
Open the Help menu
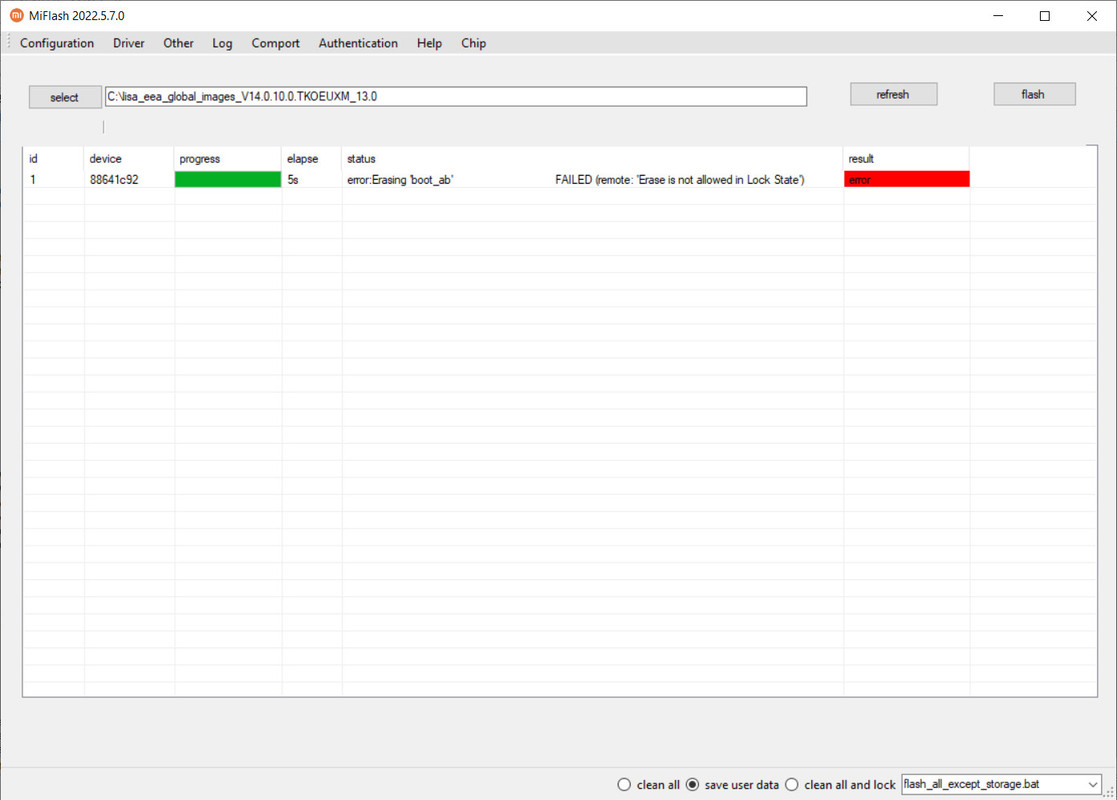[430, 43]
